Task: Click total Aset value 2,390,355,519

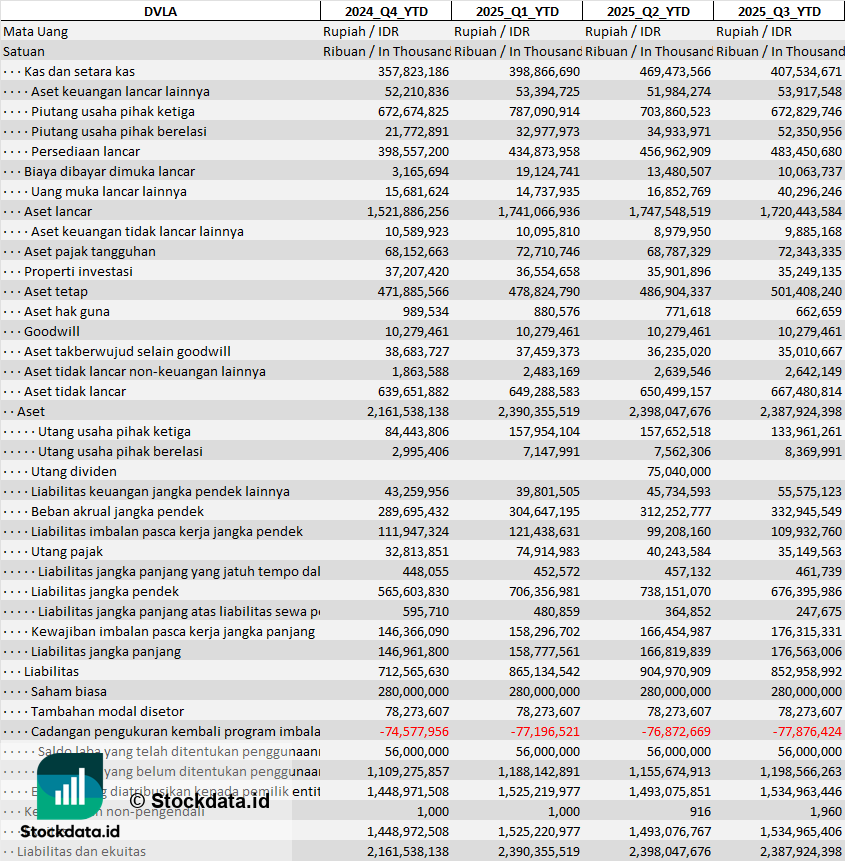Action: (539, 412)
